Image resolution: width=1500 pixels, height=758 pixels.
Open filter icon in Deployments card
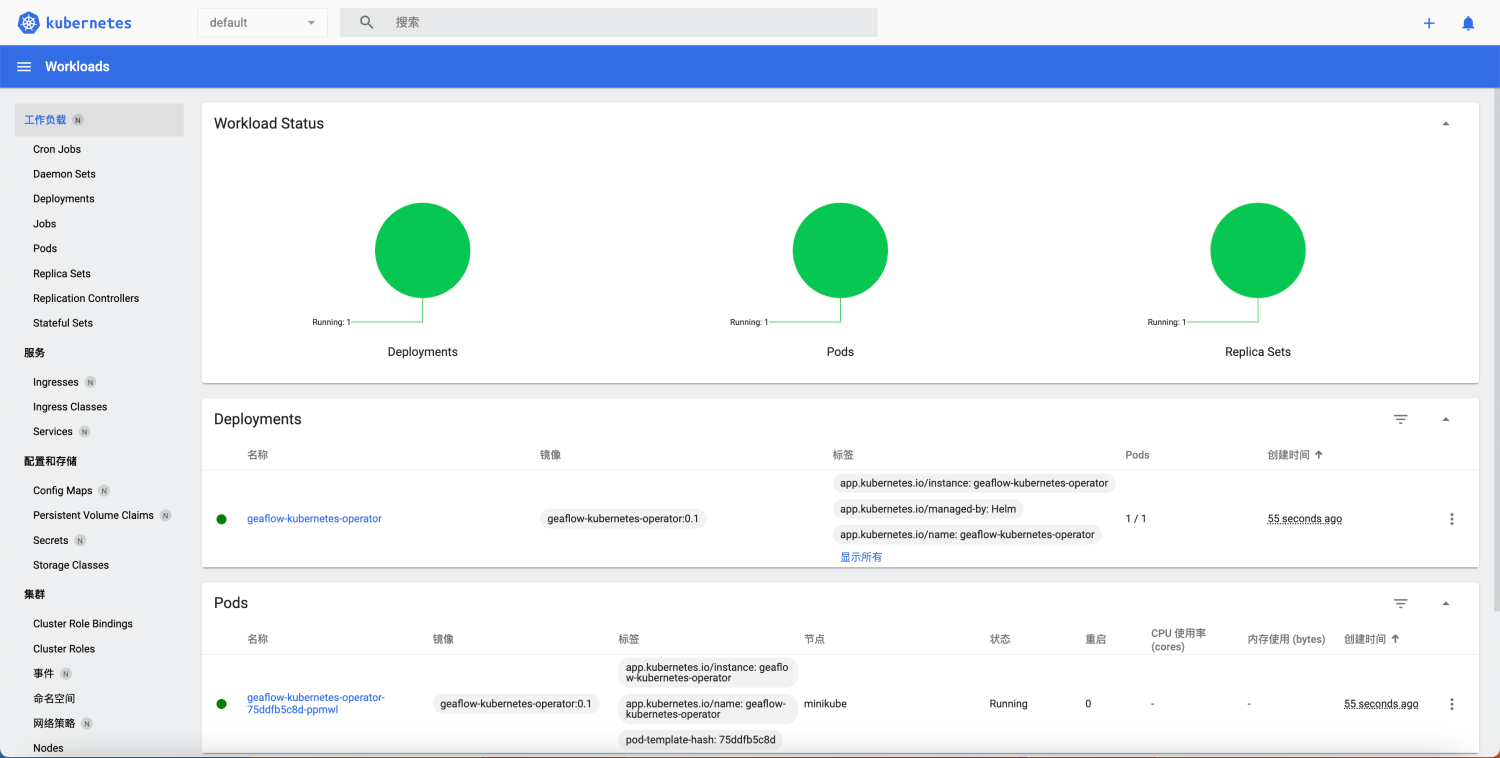[1401, 419]
